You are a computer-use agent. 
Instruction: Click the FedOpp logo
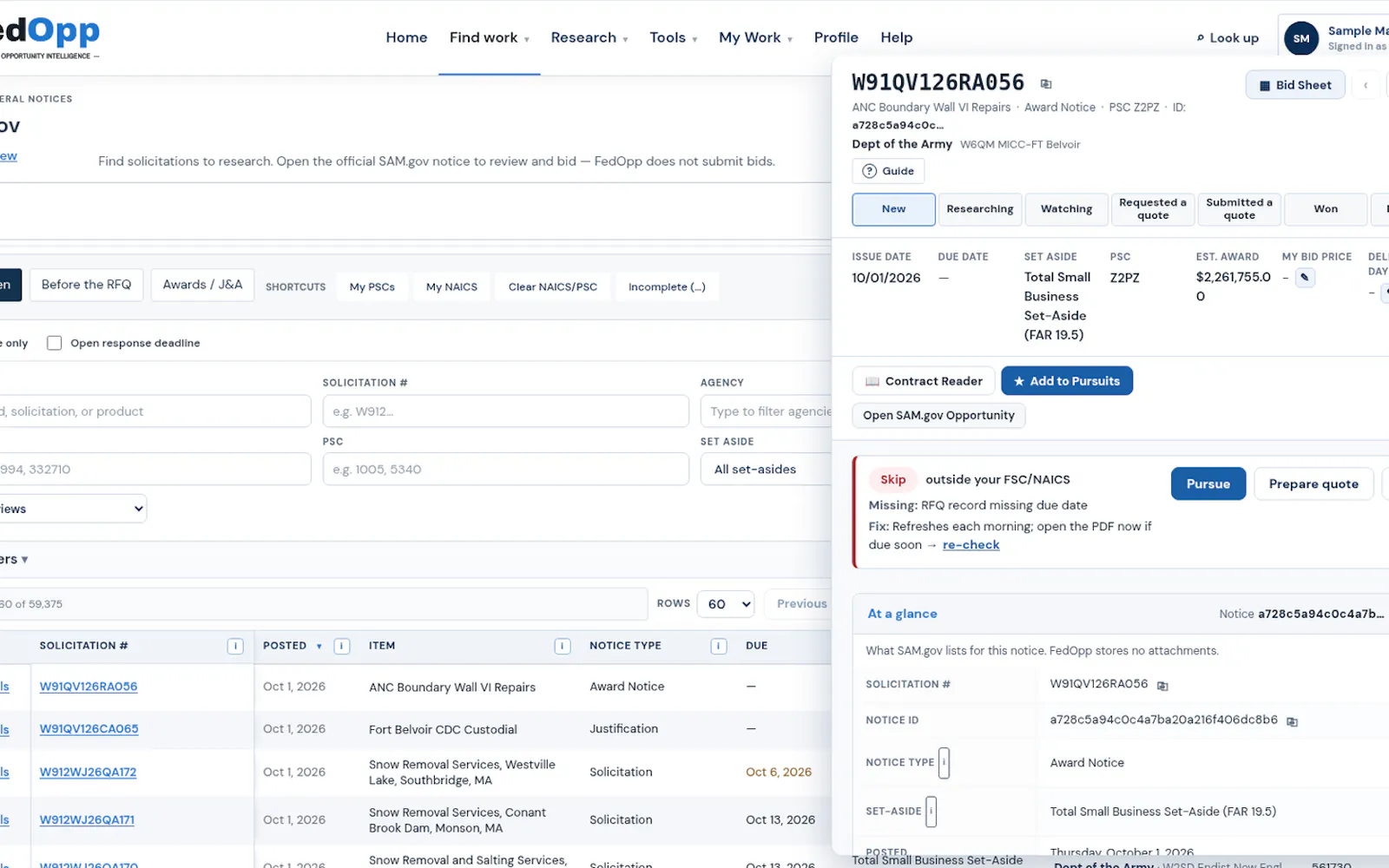click(49, 37)
